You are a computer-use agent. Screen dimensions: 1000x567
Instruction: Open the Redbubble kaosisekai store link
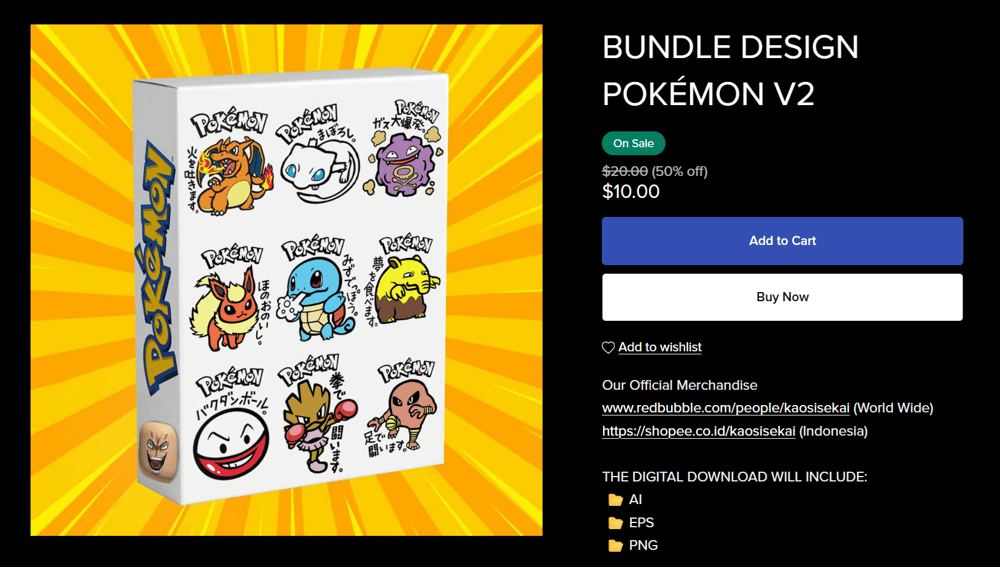tap(726, 408)
